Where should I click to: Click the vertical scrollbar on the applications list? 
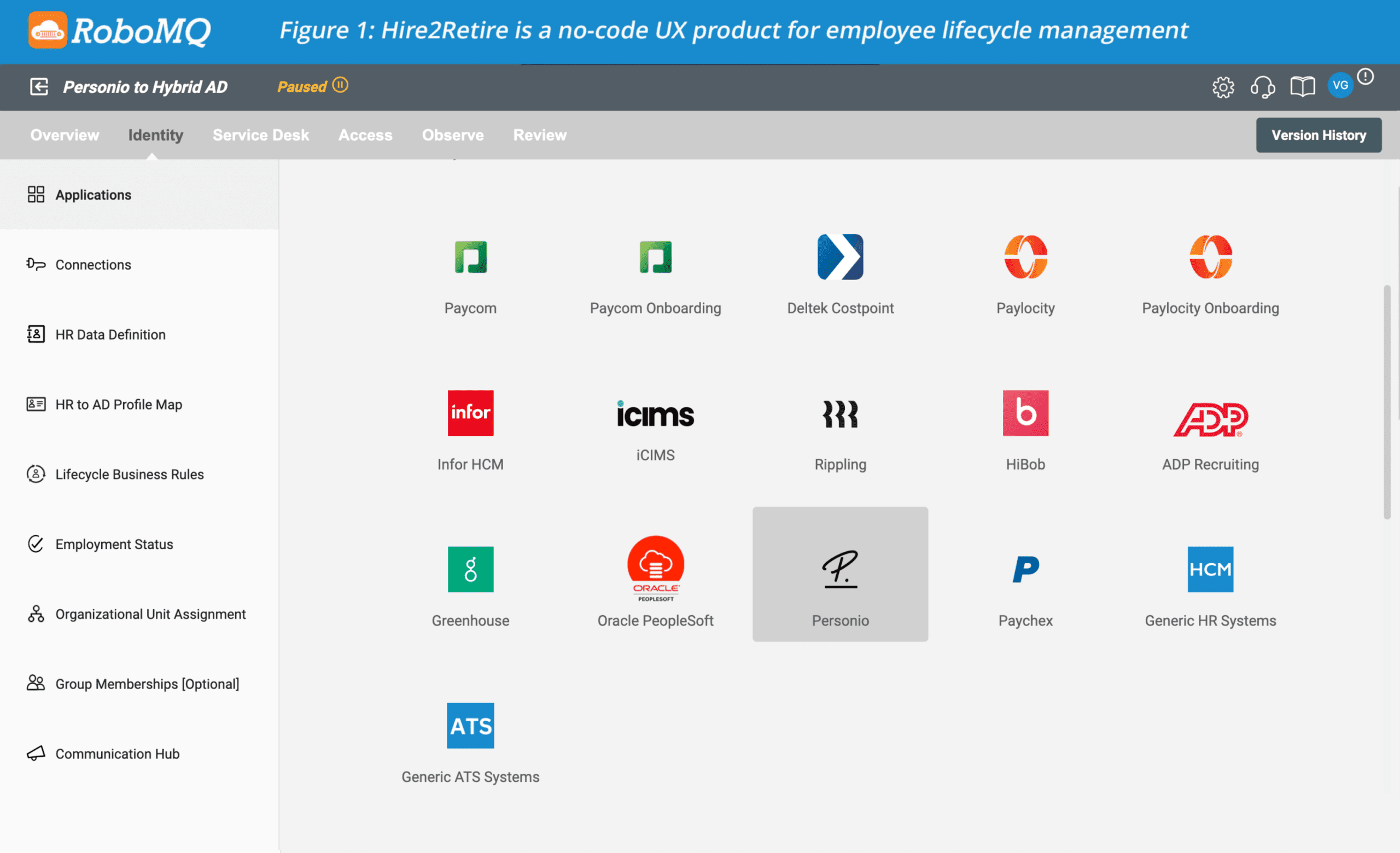1386,401
